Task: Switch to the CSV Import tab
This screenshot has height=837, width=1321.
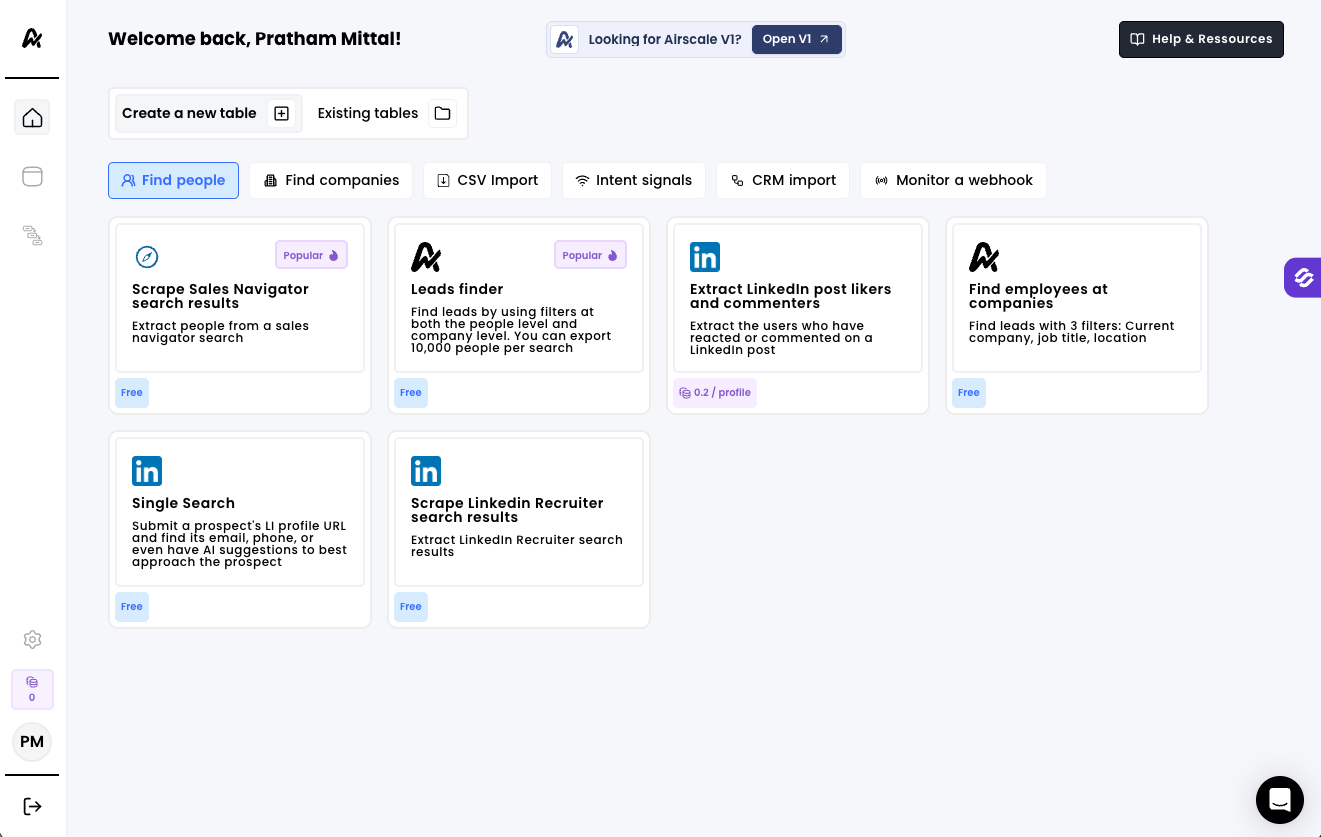Action: pyautogui.click(x=487, y=181)
